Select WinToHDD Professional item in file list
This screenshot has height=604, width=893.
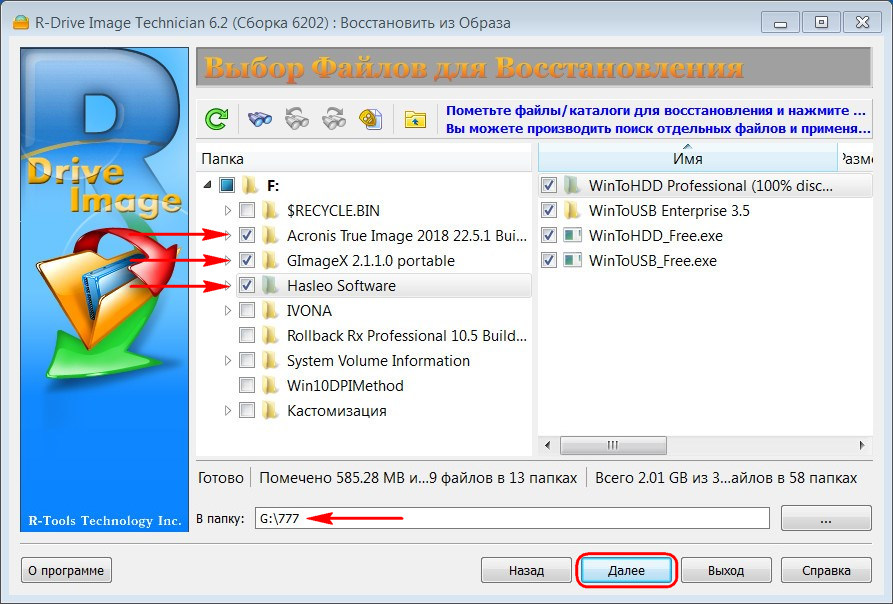[x=705, y=185]
